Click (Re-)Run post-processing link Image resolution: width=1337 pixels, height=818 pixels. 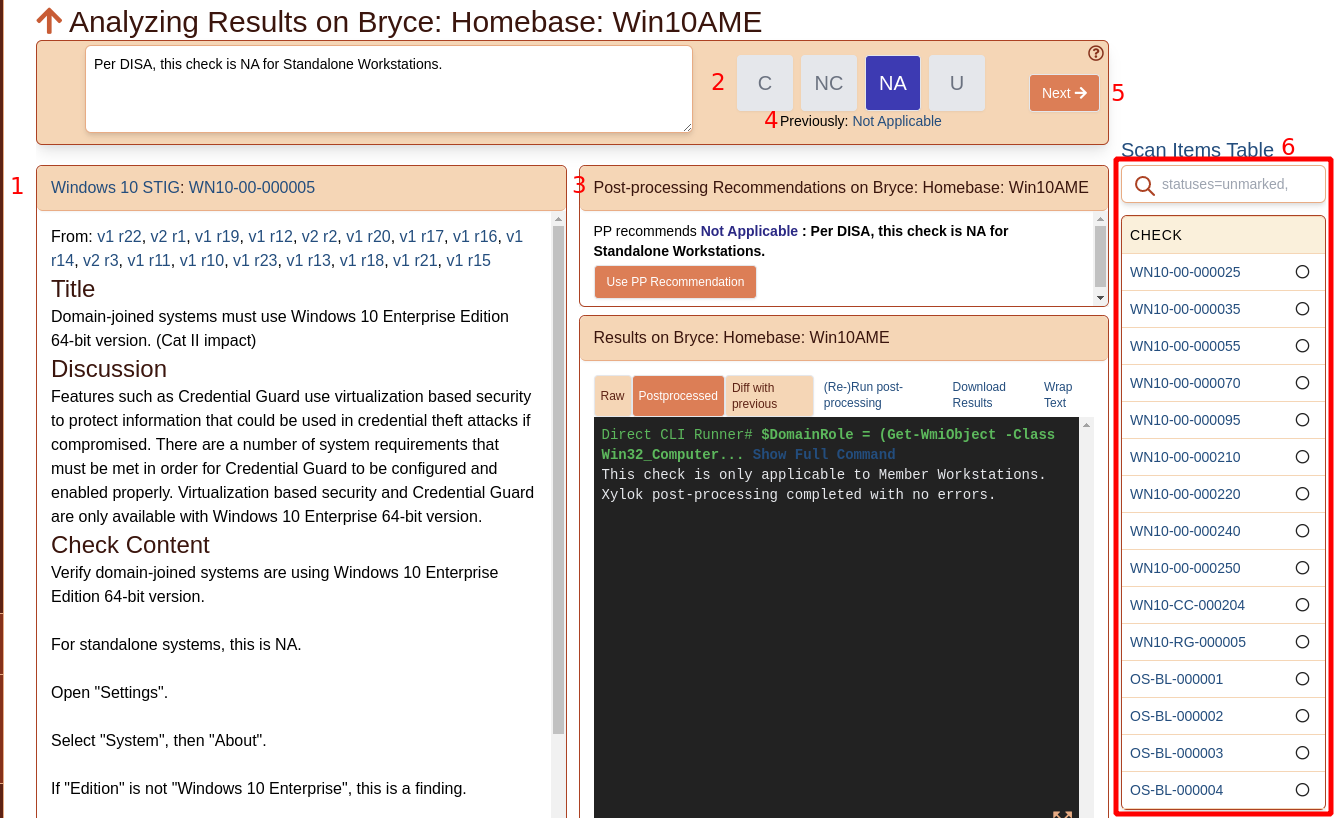tap(863, 395)
